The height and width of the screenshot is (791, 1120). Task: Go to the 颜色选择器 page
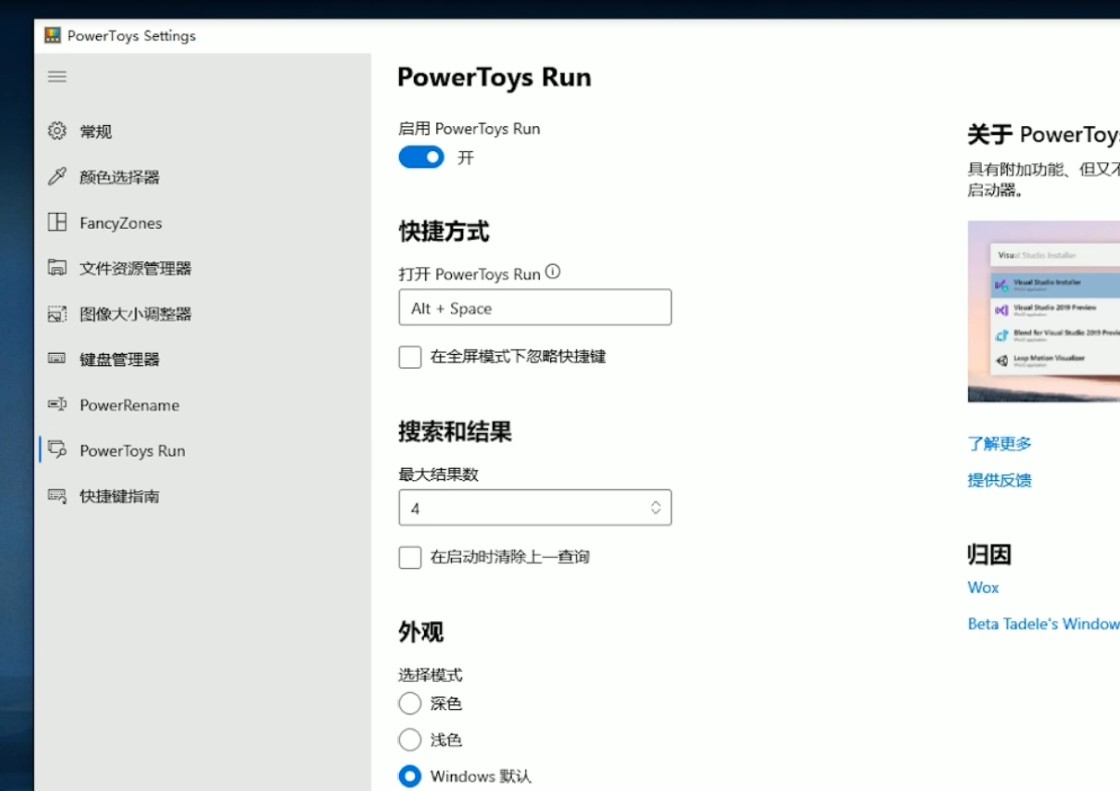[x=119, y=177]
